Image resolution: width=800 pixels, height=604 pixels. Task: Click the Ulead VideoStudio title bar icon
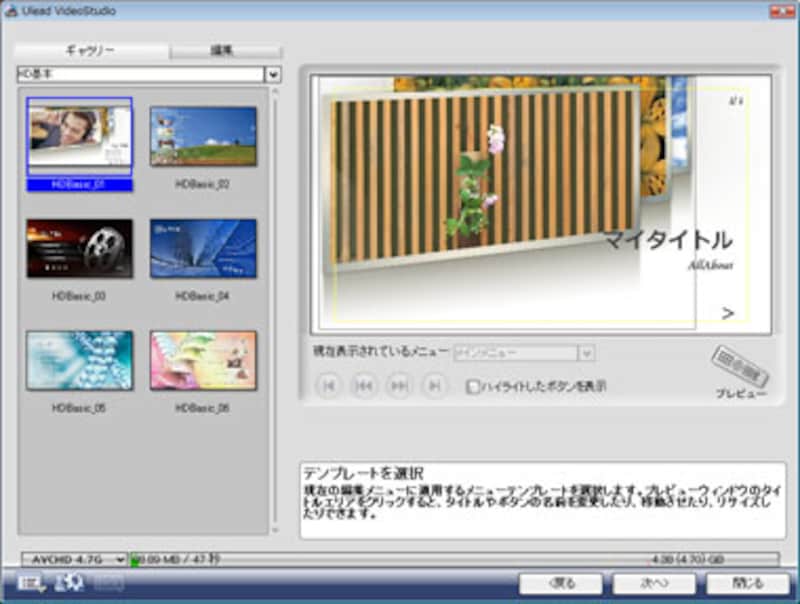[x=10, y=11]
